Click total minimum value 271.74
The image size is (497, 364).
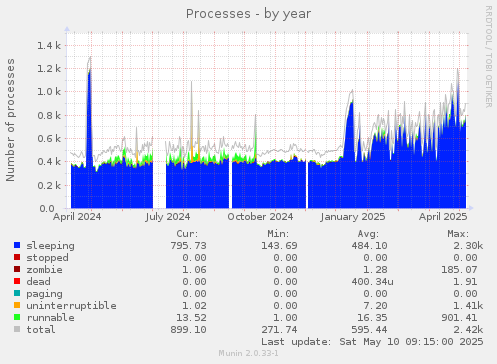[279, 330]
